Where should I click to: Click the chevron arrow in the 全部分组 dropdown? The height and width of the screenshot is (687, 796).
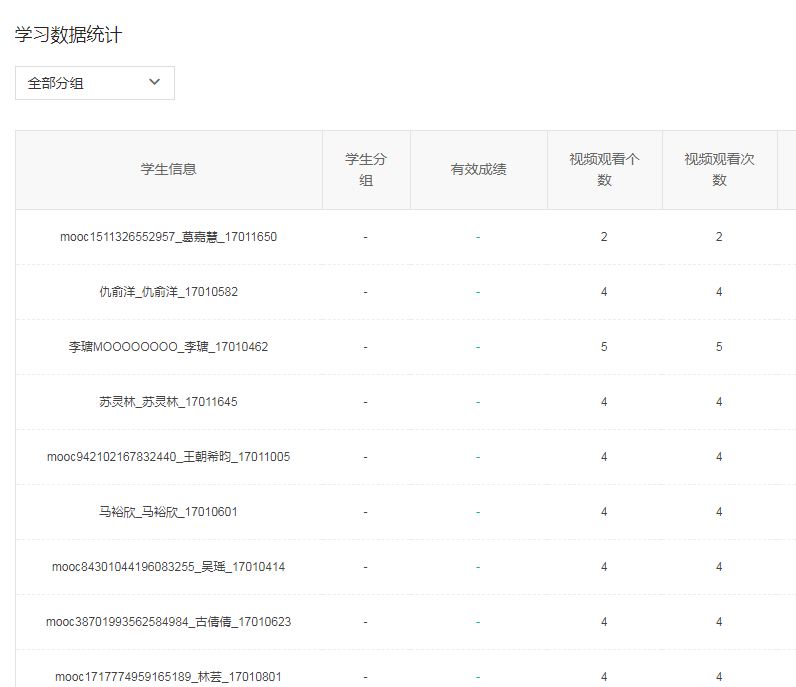click(154, 83)
